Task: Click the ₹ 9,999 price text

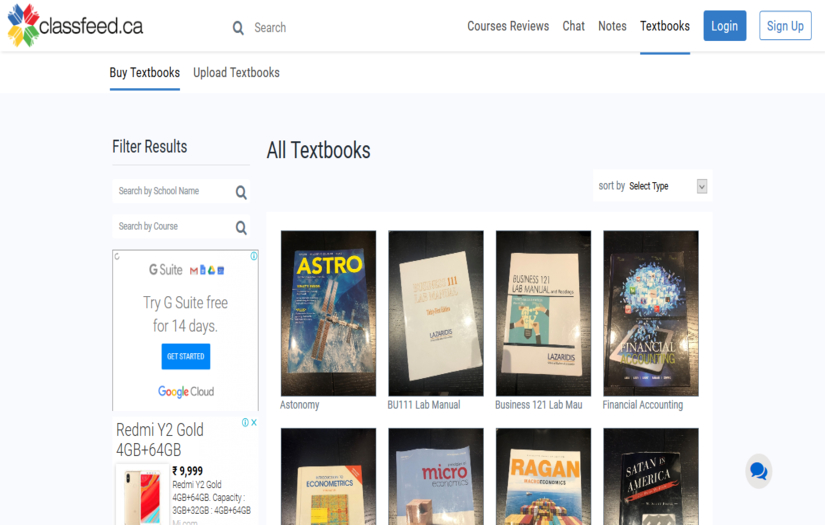Action: [188, 471]
